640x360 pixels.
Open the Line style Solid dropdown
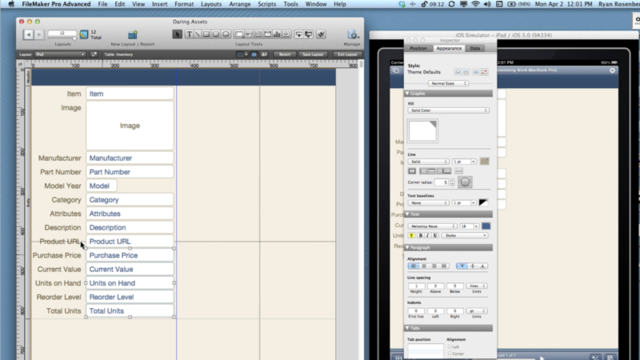tap(428, 162)
